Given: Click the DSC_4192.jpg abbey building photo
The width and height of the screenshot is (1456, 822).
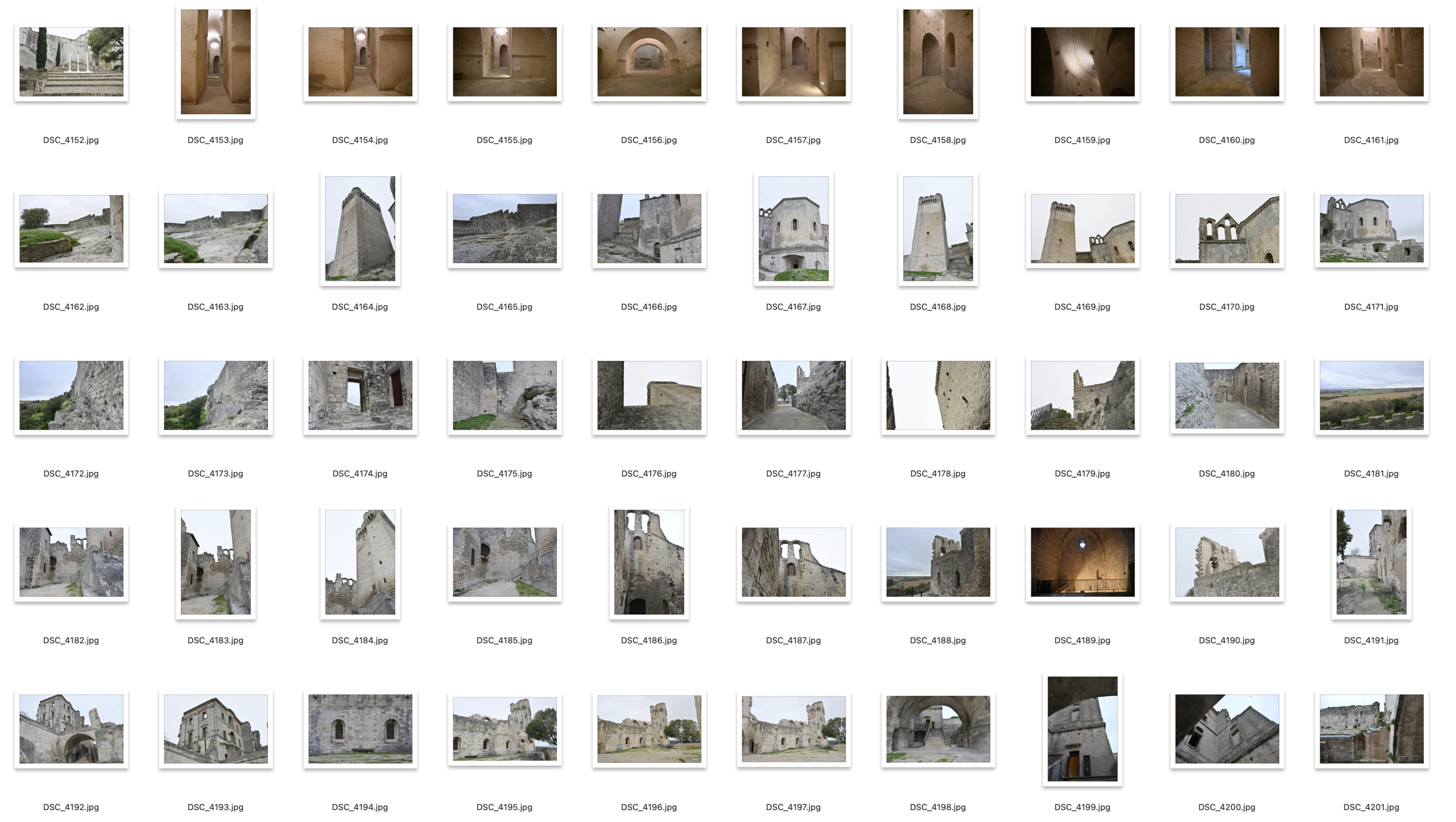Looking at the screenshot, I should 71,728.
